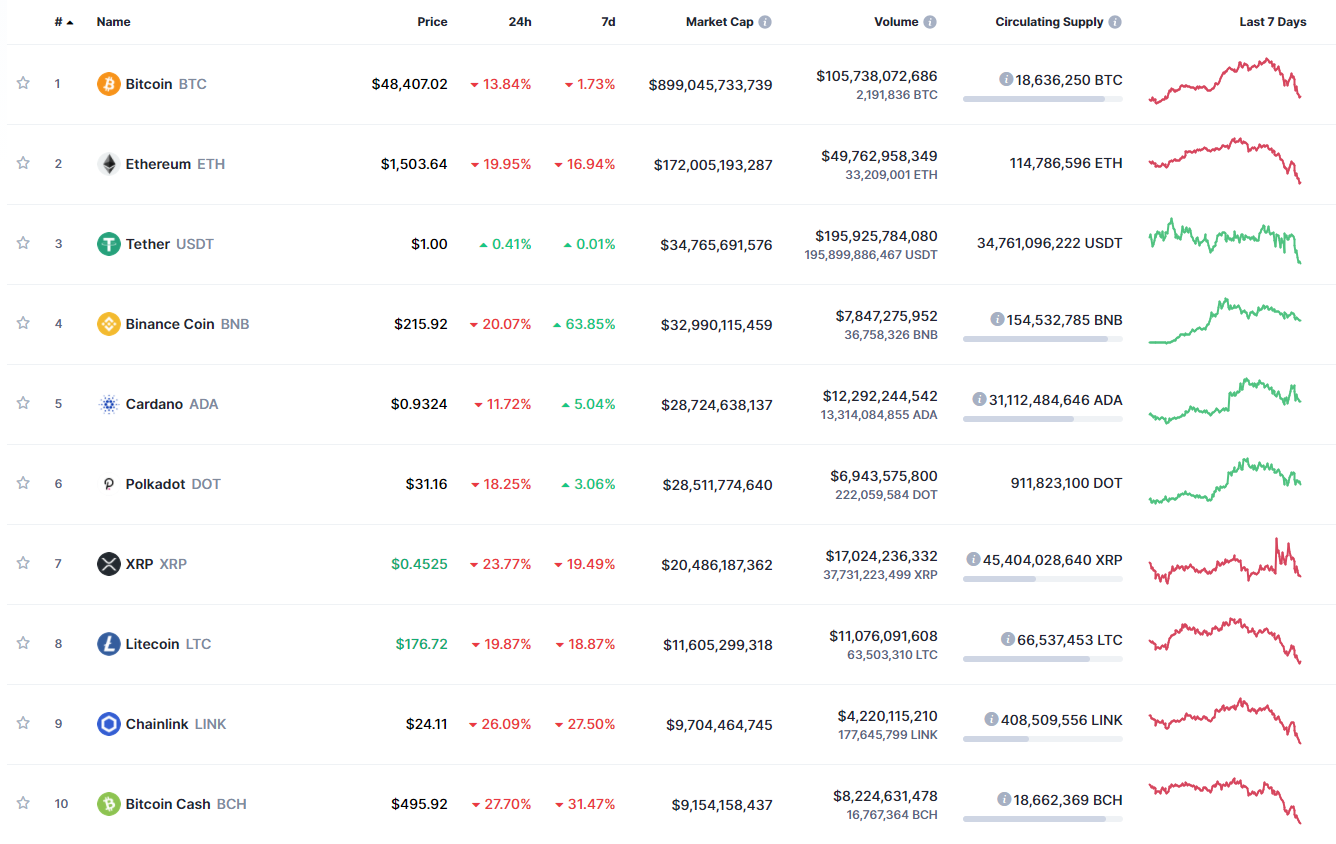Image resolution: width=1336 pixels, height=844 pixels.
Task: Click the Tether green logo icon
Action: (109, 244)
